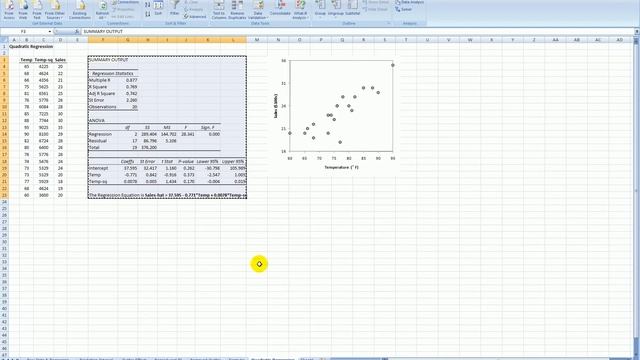The image size is (640, 360).
Task: Click the Group outline icon
Action: (320, 10)
